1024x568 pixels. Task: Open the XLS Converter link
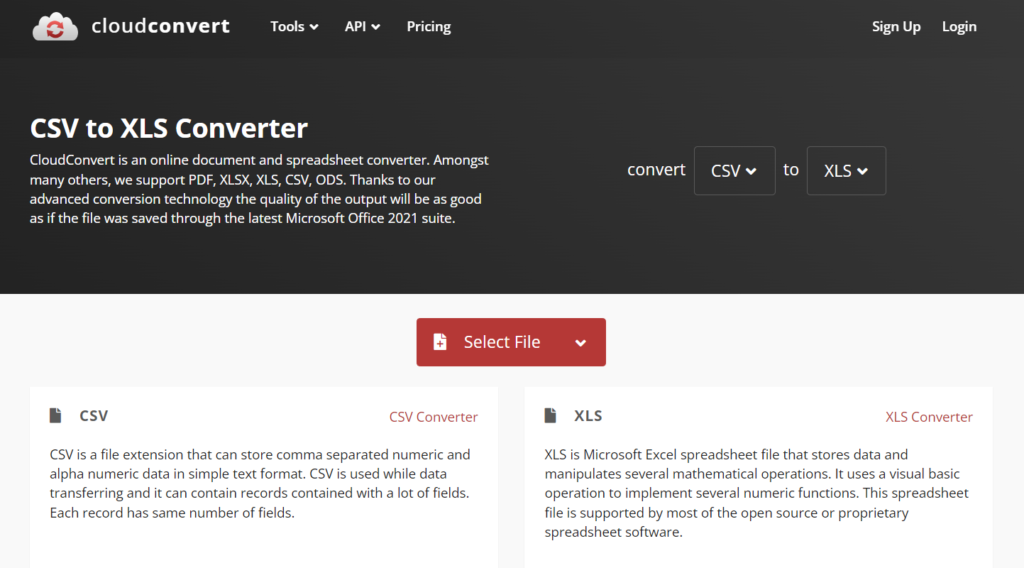pos(929,417)
